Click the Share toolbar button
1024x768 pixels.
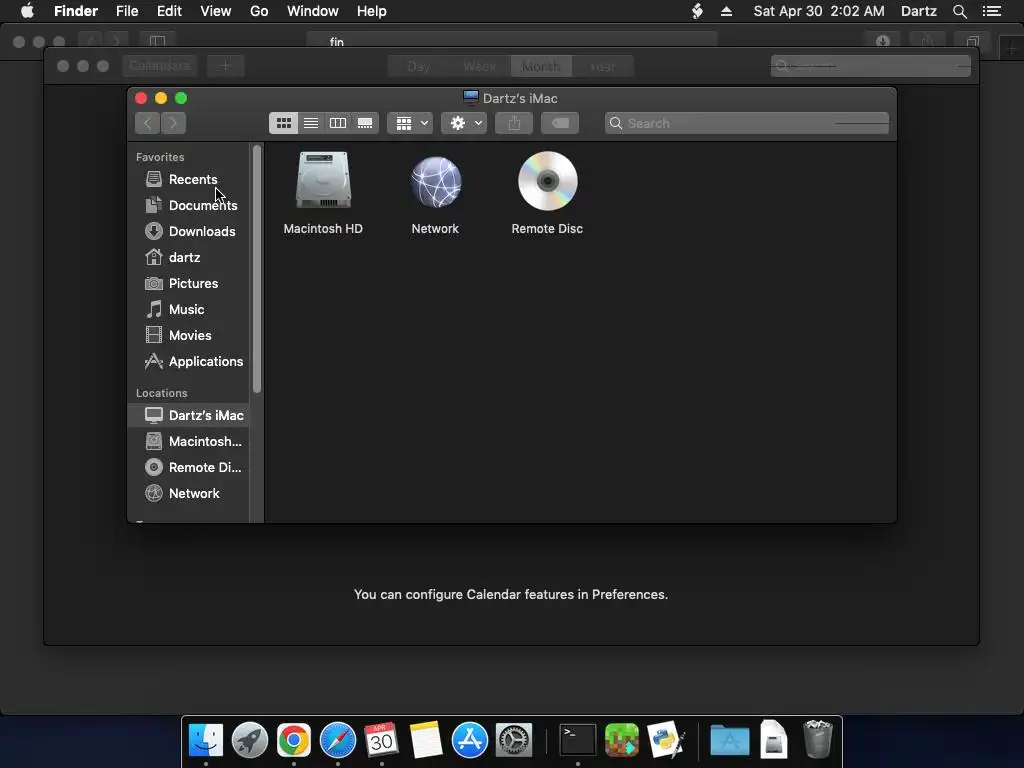point(514,123)
